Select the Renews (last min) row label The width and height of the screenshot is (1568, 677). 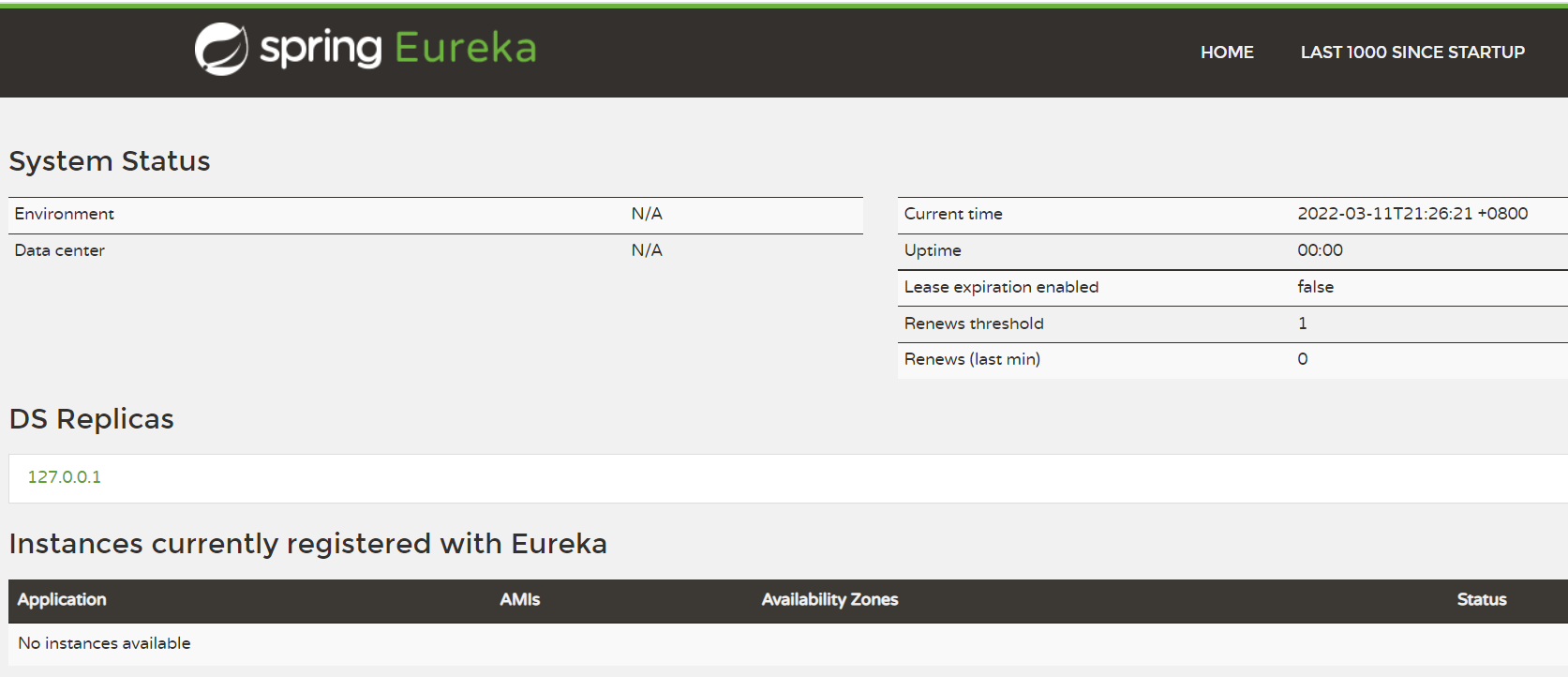tap(972, 359)
